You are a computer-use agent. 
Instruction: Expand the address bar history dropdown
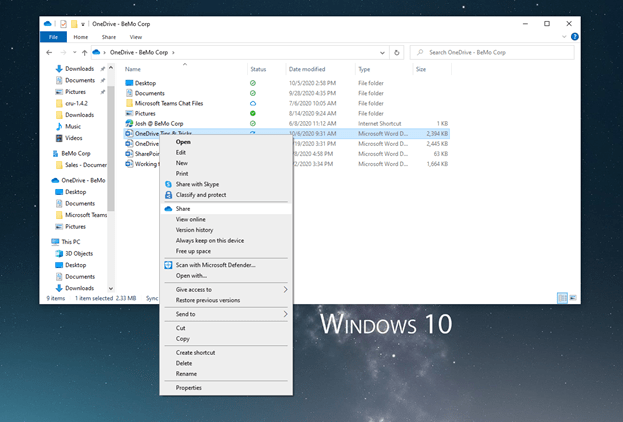pos(382,52)
